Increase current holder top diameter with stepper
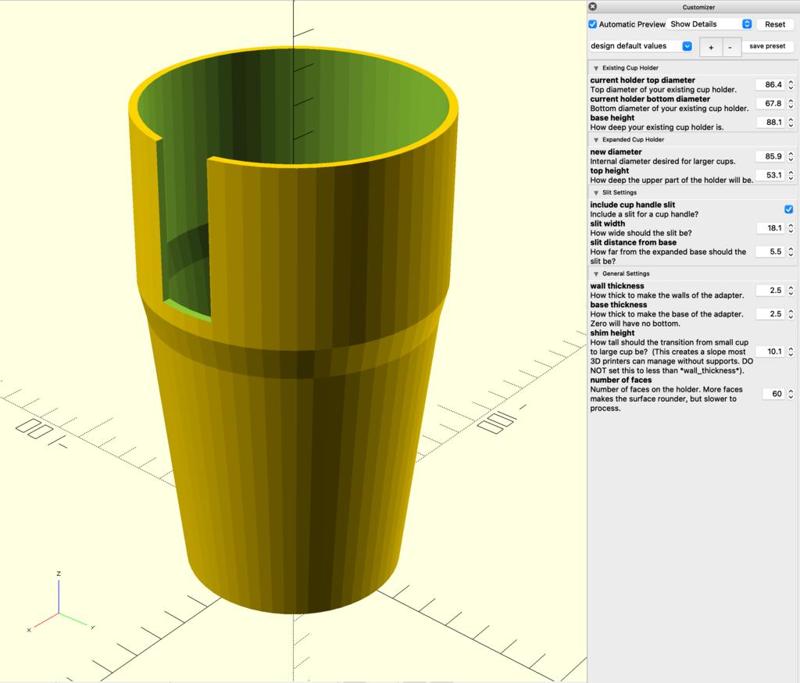 (x=790, y=81)
